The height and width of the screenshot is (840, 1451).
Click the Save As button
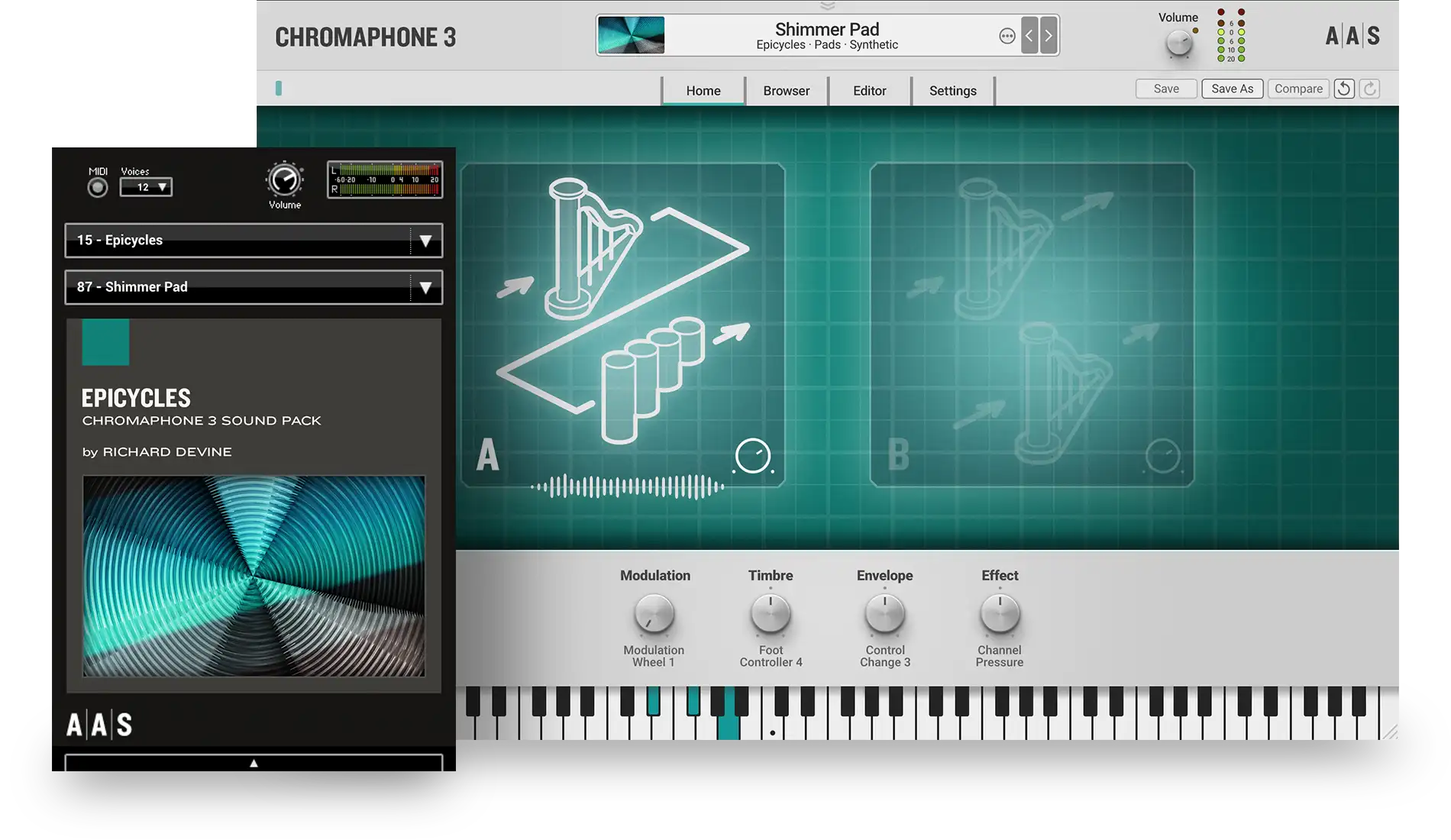pos(1232,89)
